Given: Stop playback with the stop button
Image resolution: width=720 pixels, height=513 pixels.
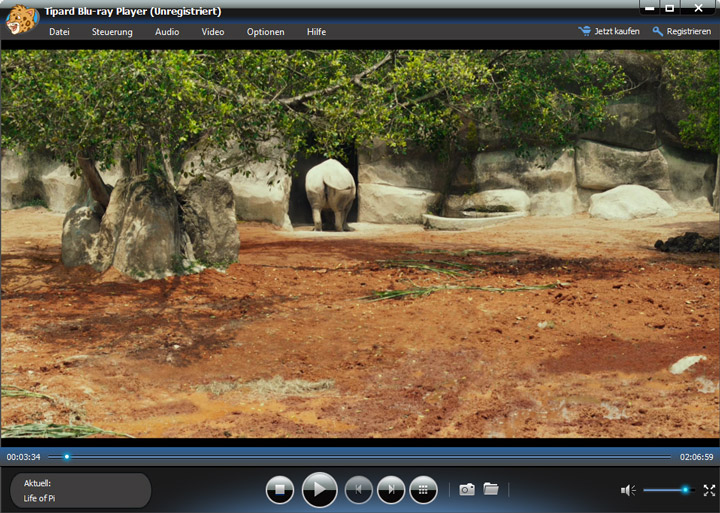Looking at the screenshot, I should [280, 490].
